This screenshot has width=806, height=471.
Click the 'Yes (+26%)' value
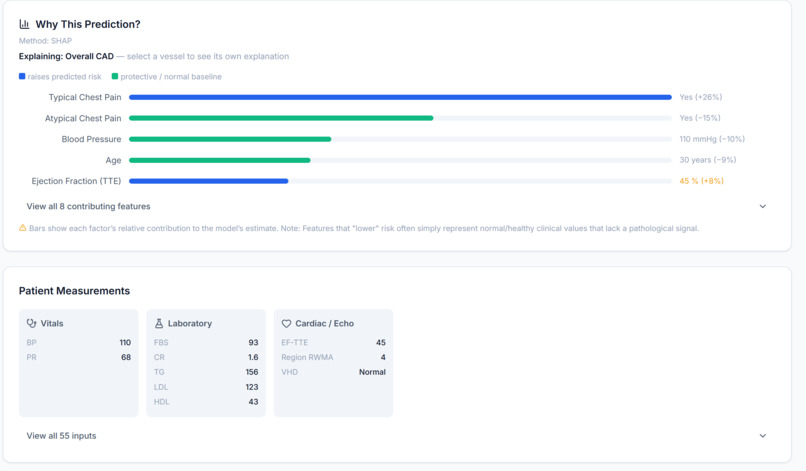click(701, 97)
